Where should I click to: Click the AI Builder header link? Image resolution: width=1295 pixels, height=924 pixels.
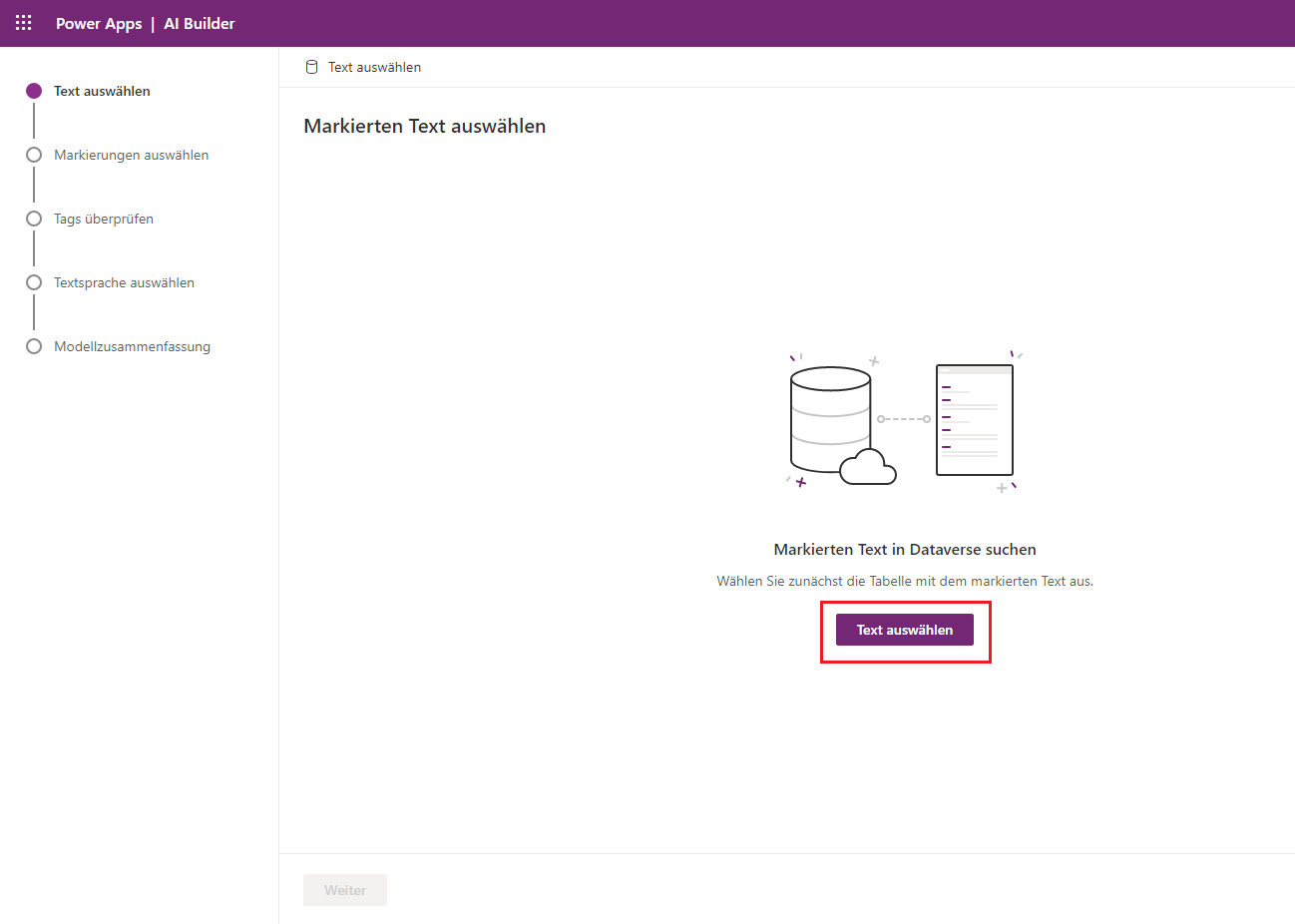[200, 24]
